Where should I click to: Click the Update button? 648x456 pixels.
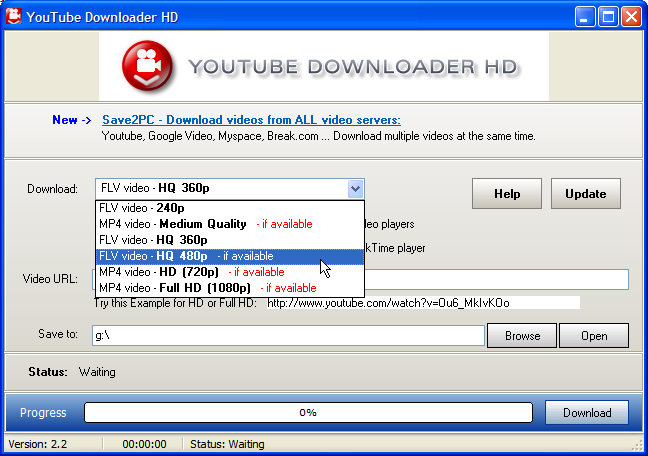[586, 193]
